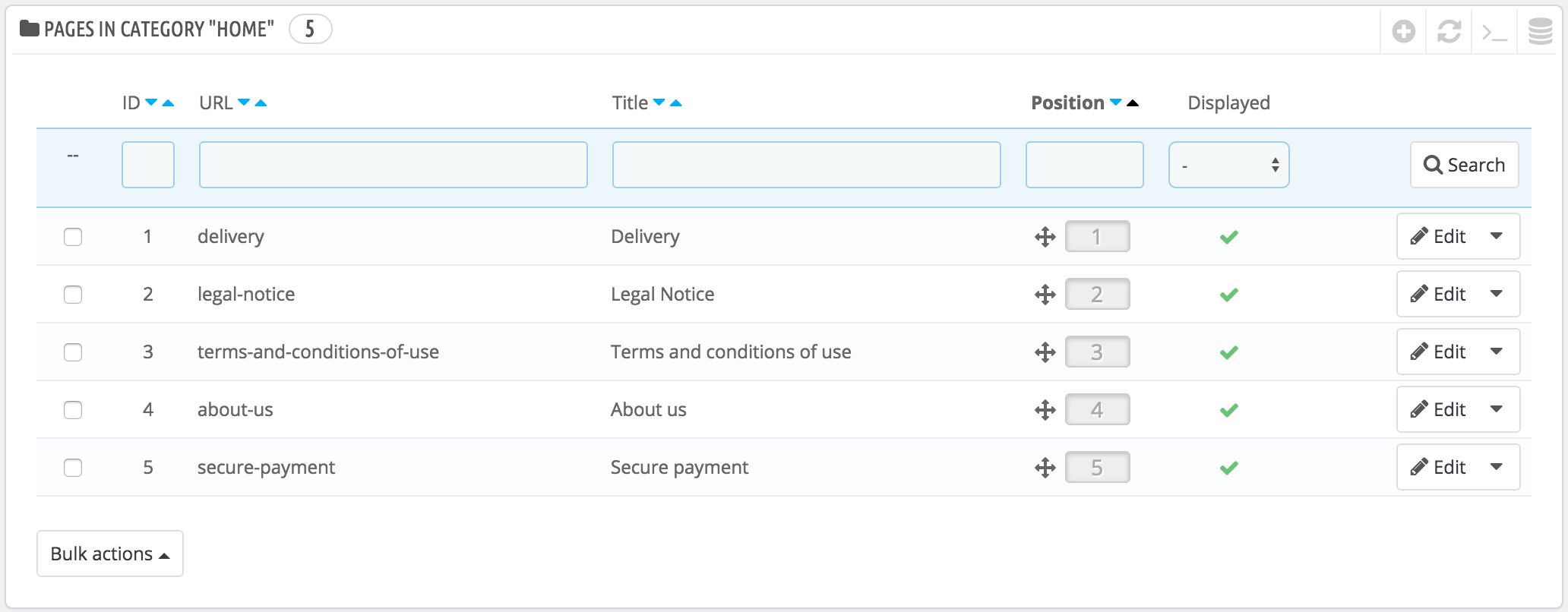Toggle displayed status of Legal Notice
Viewport: 1568px width, 612px height.
pyautogui.click(x=1228, y=295)
